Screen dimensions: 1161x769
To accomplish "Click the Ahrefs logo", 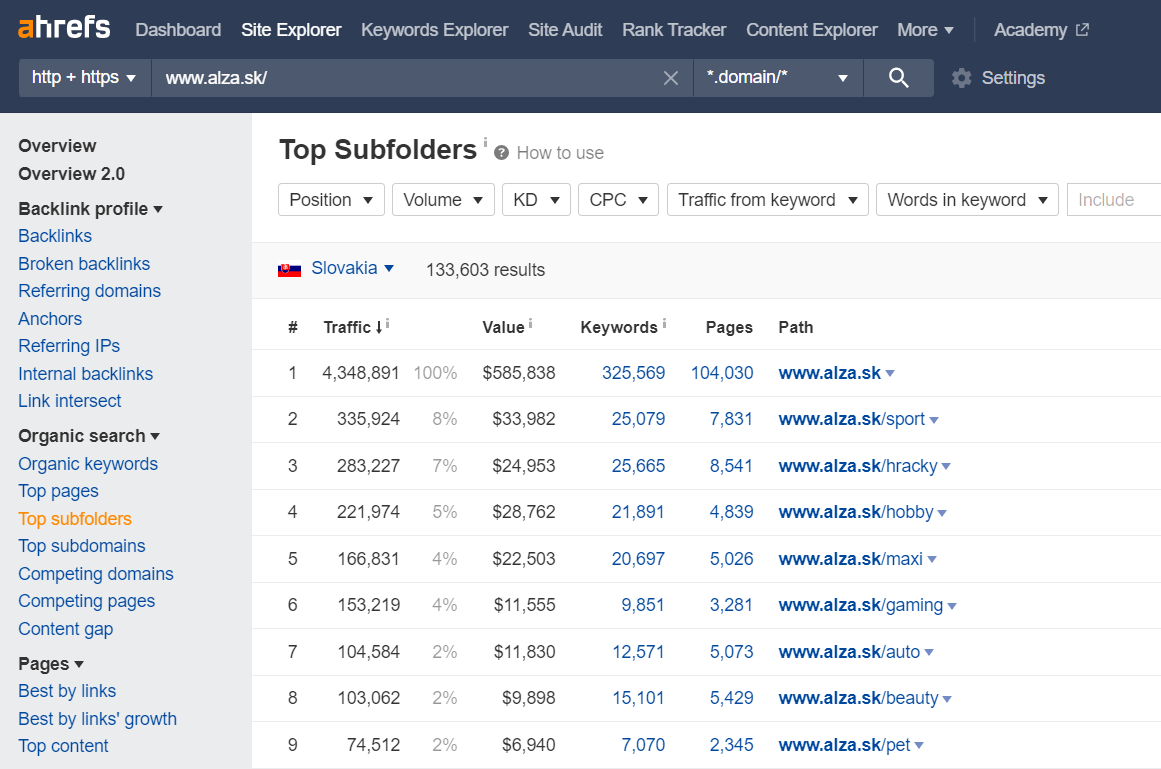I will (x=64, y=28).
